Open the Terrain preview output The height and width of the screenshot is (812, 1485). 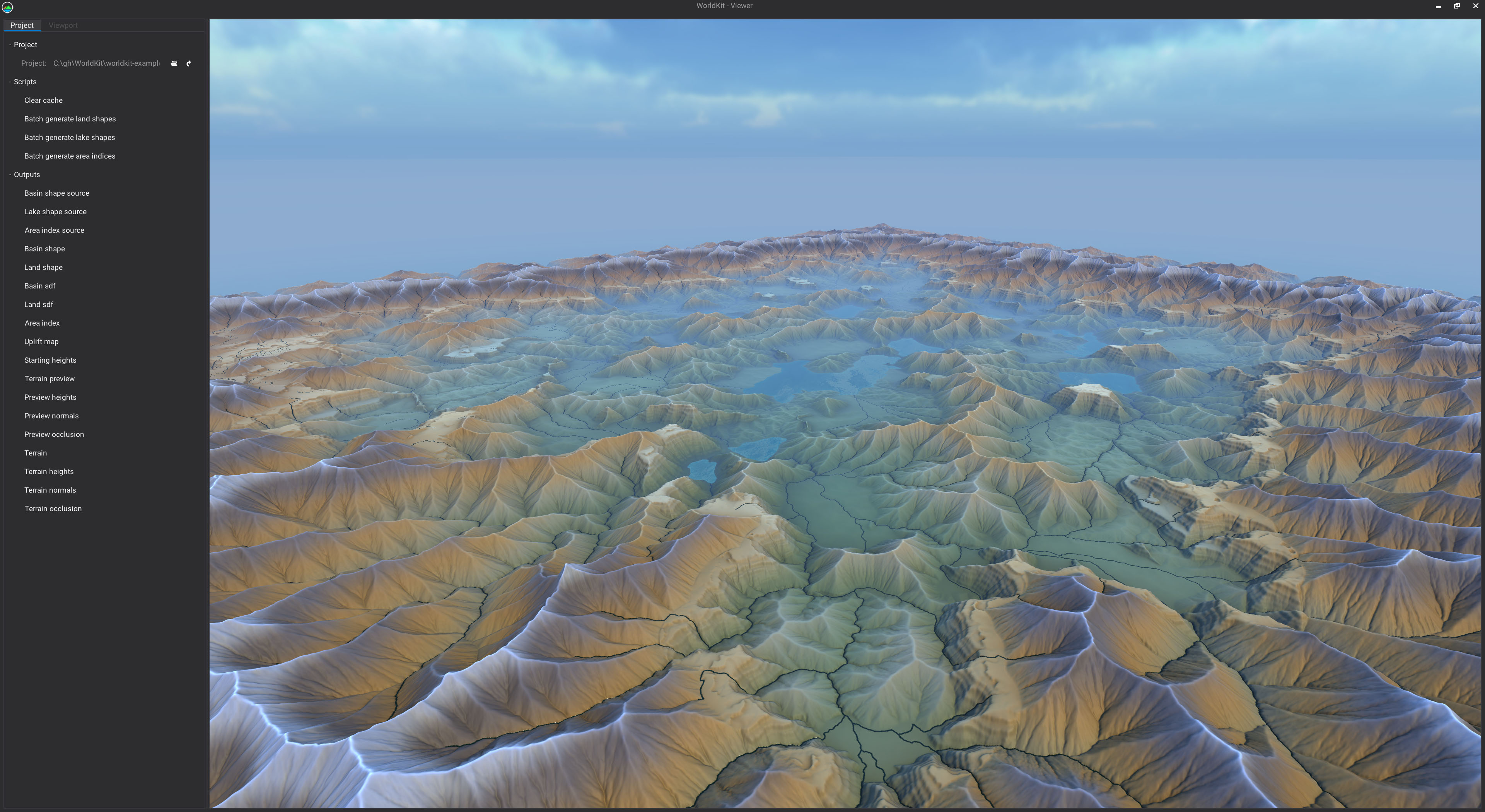point(49,379)
